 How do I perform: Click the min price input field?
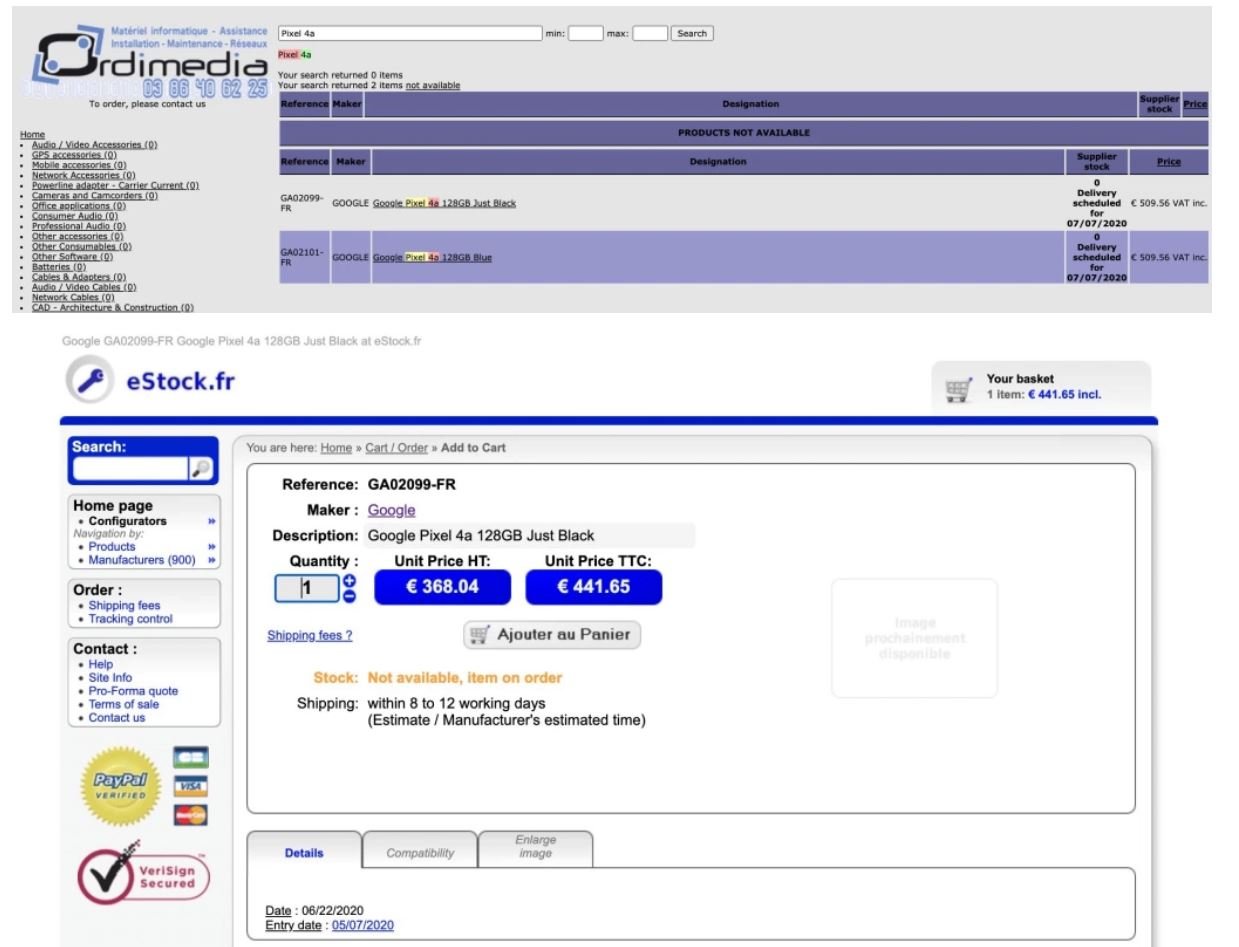click(x=585, y=33)
